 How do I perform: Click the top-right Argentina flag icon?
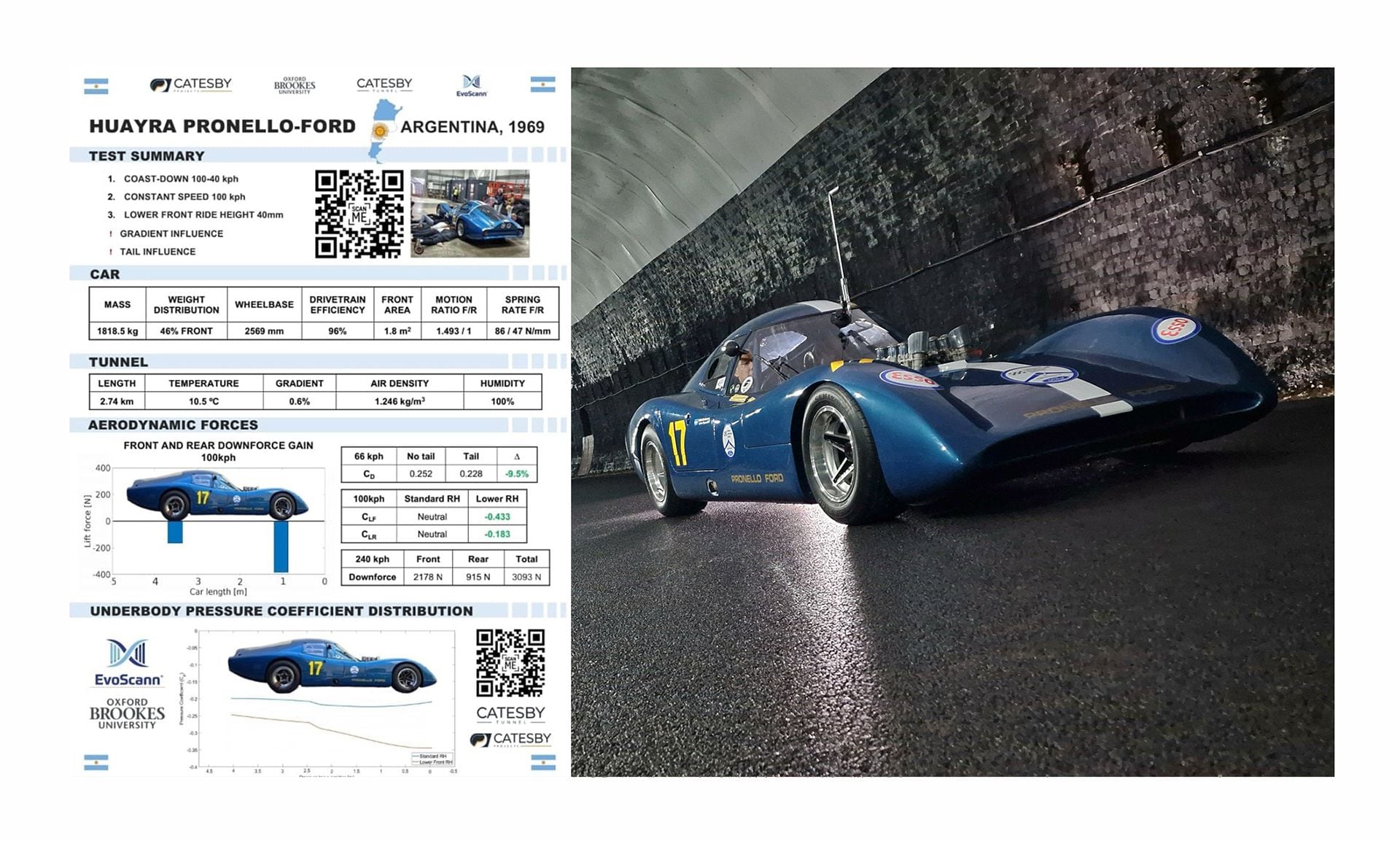[x=542, y=85]
